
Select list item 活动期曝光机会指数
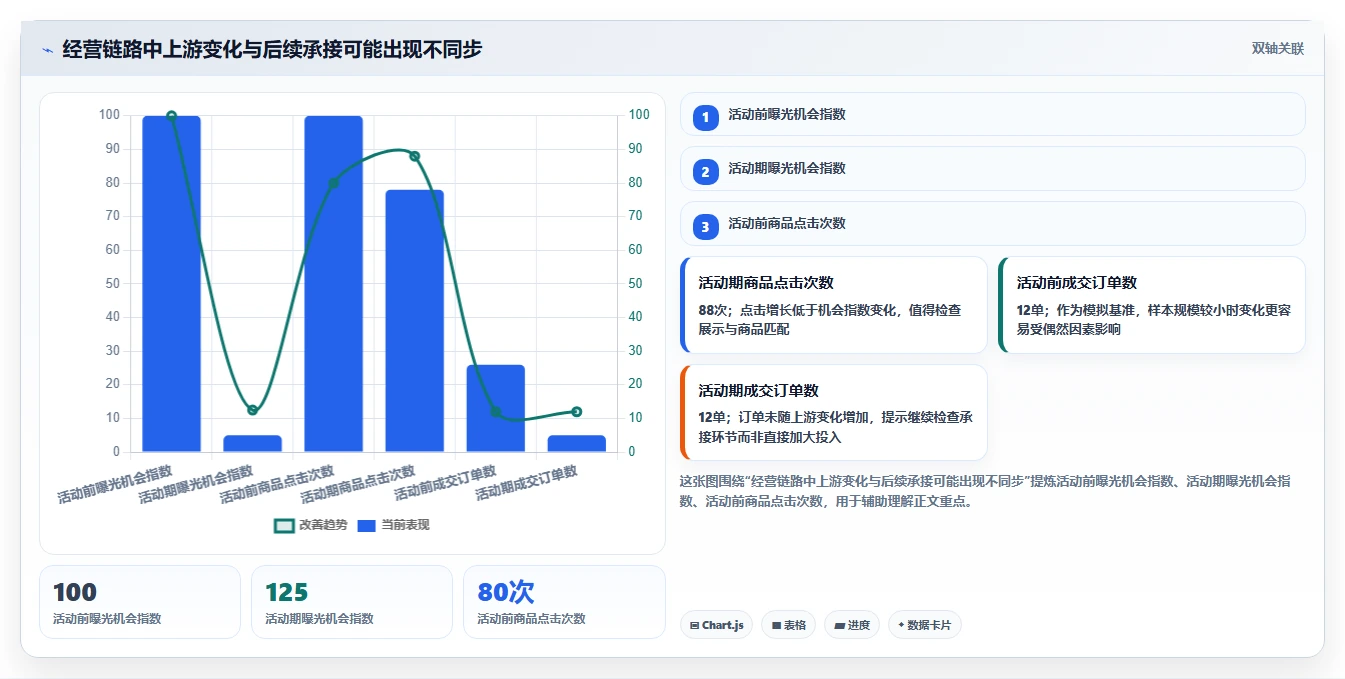993,168
